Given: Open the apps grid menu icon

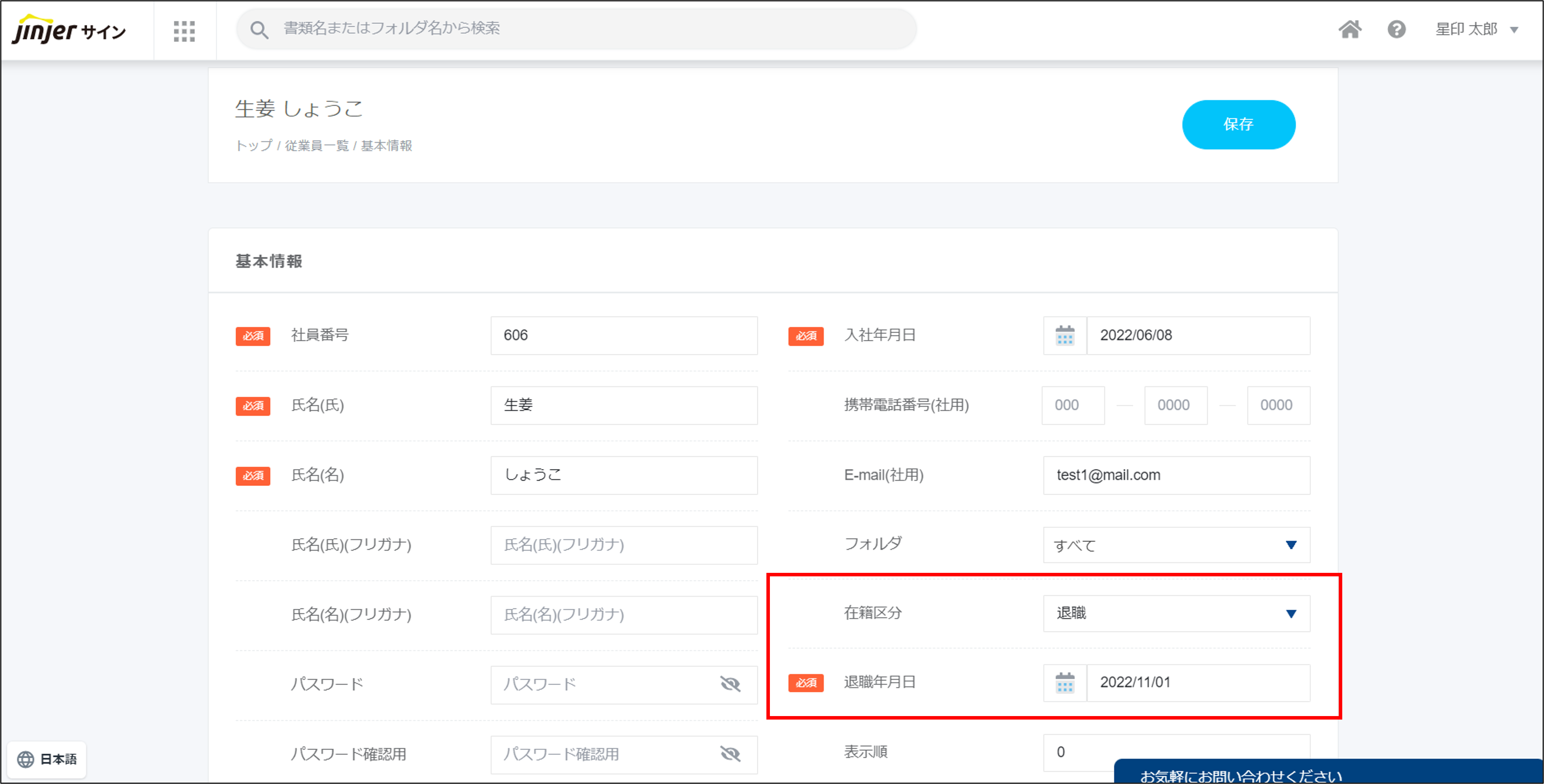Looking at the screenshot, I should point(184,30).
